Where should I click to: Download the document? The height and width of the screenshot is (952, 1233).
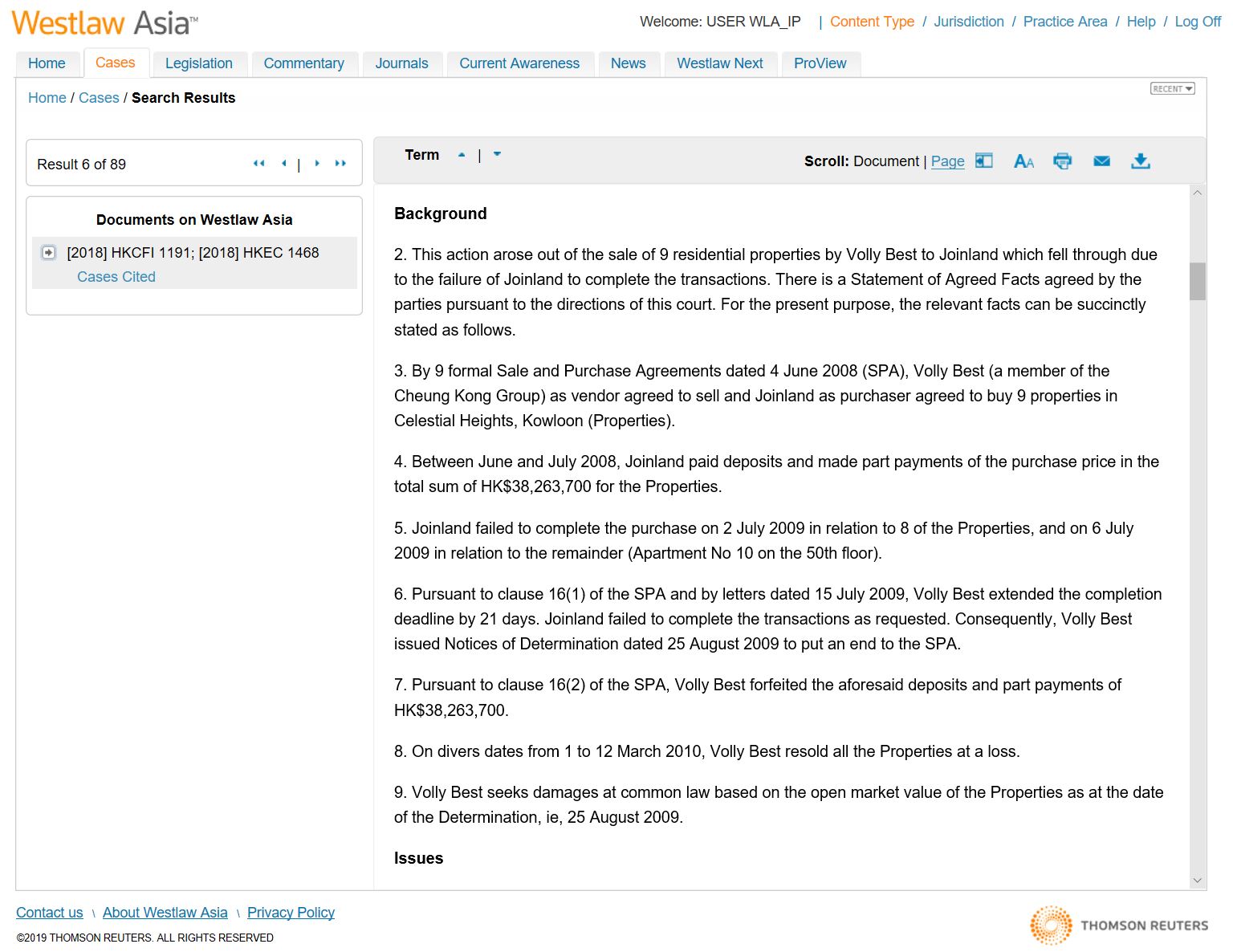[x=1141, y=161]
